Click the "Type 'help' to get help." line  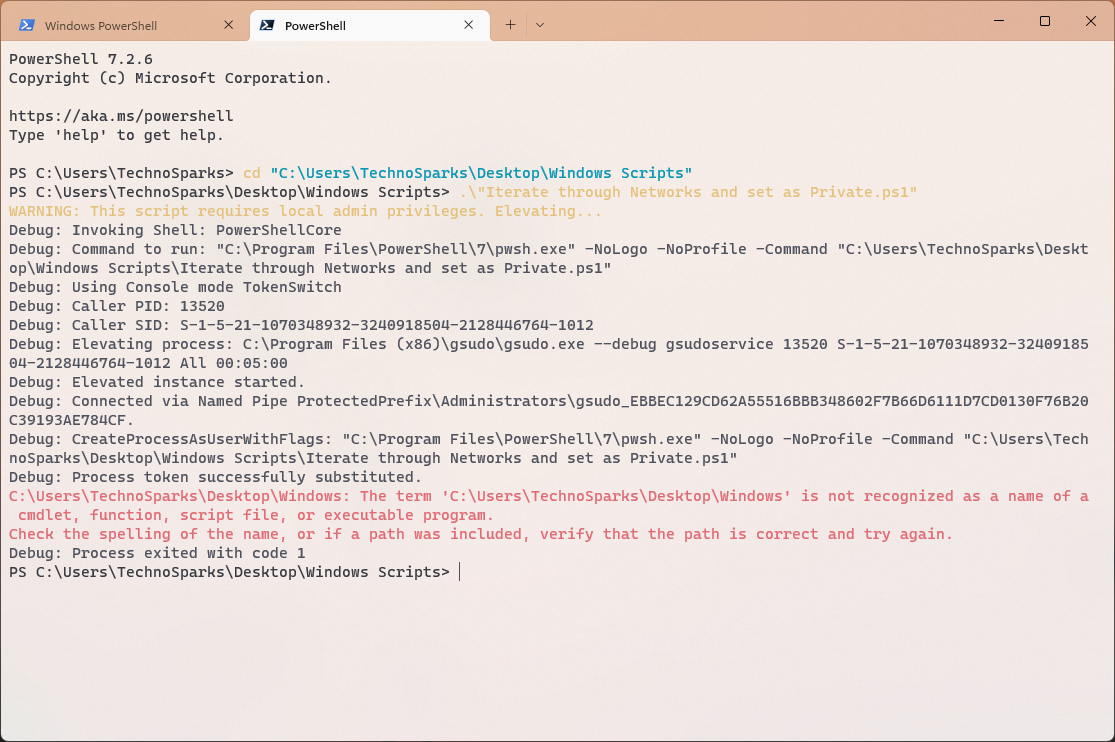[x=116, y=135]
